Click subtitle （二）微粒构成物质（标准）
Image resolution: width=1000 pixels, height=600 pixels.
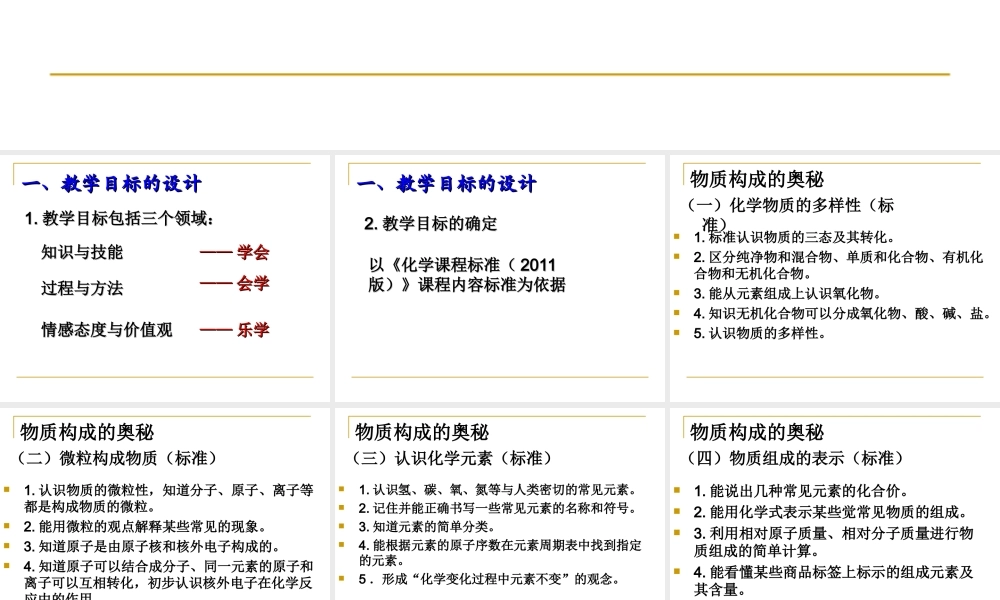118,458
